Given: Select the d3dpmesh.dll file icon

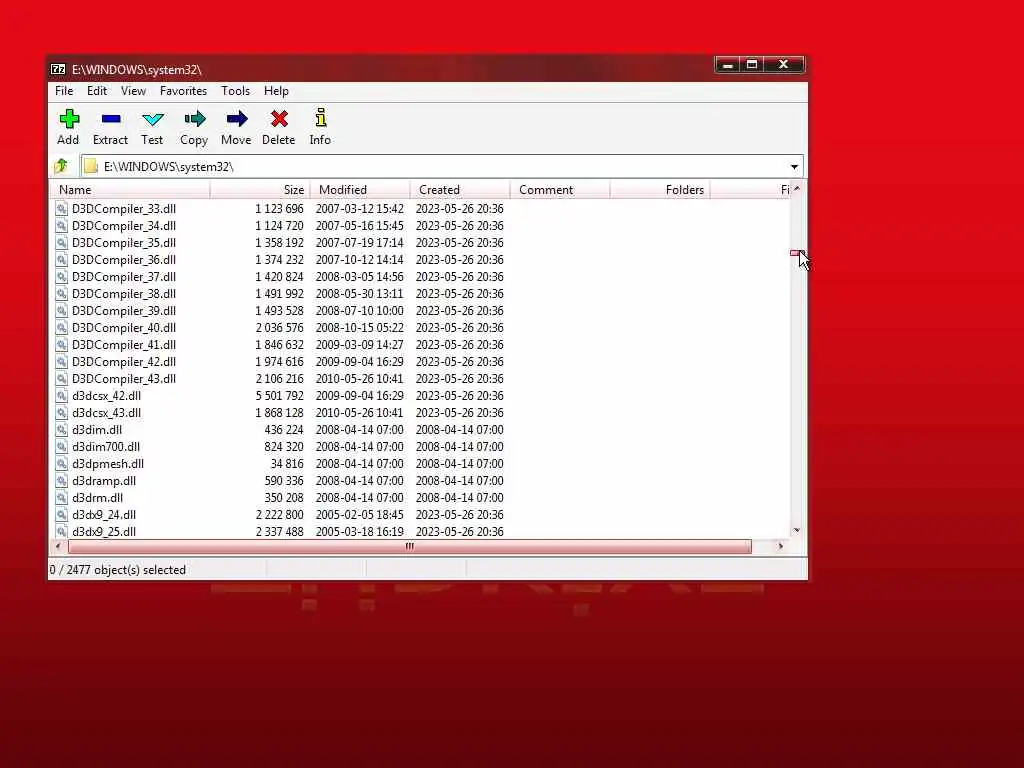Looking at the screenshot, I should coord(61,464).
